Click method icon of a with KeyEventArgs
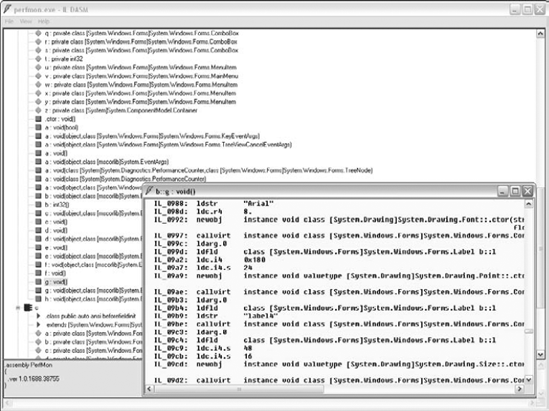549x411 pixels. pos(39,136)
